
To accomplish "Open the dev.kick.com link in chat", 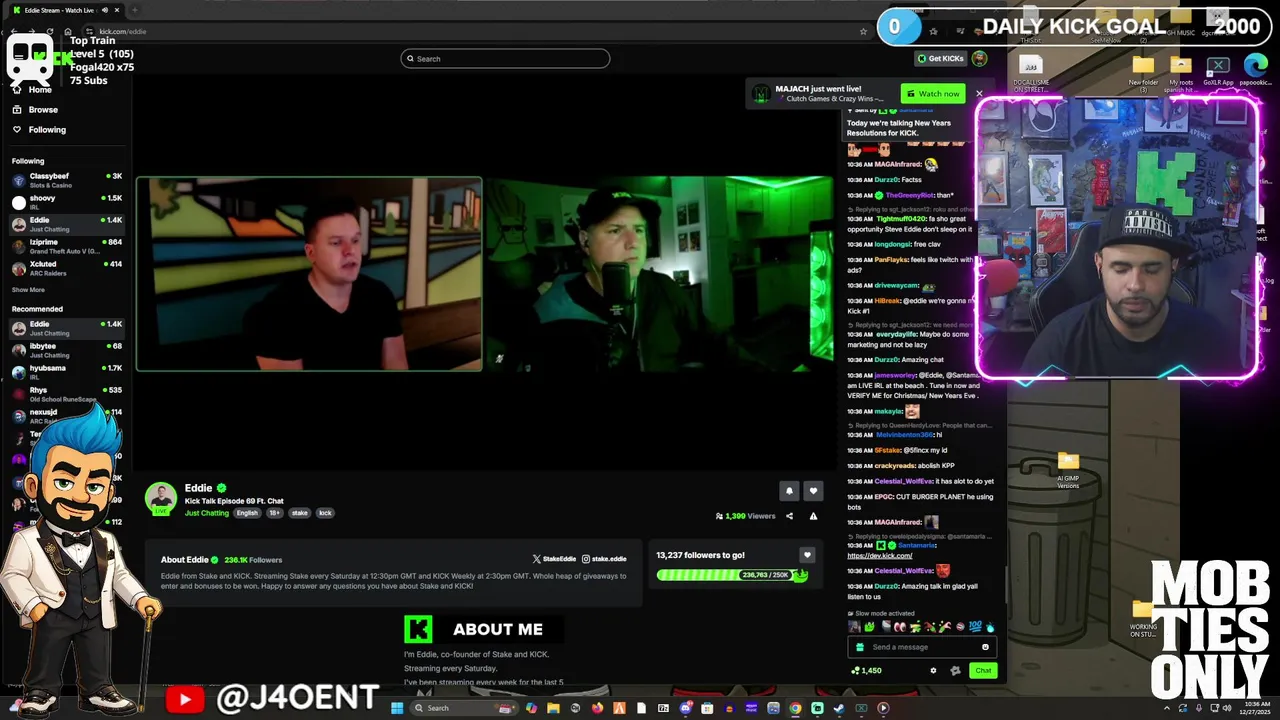I will pyautogui.click(x=880, y=556).
